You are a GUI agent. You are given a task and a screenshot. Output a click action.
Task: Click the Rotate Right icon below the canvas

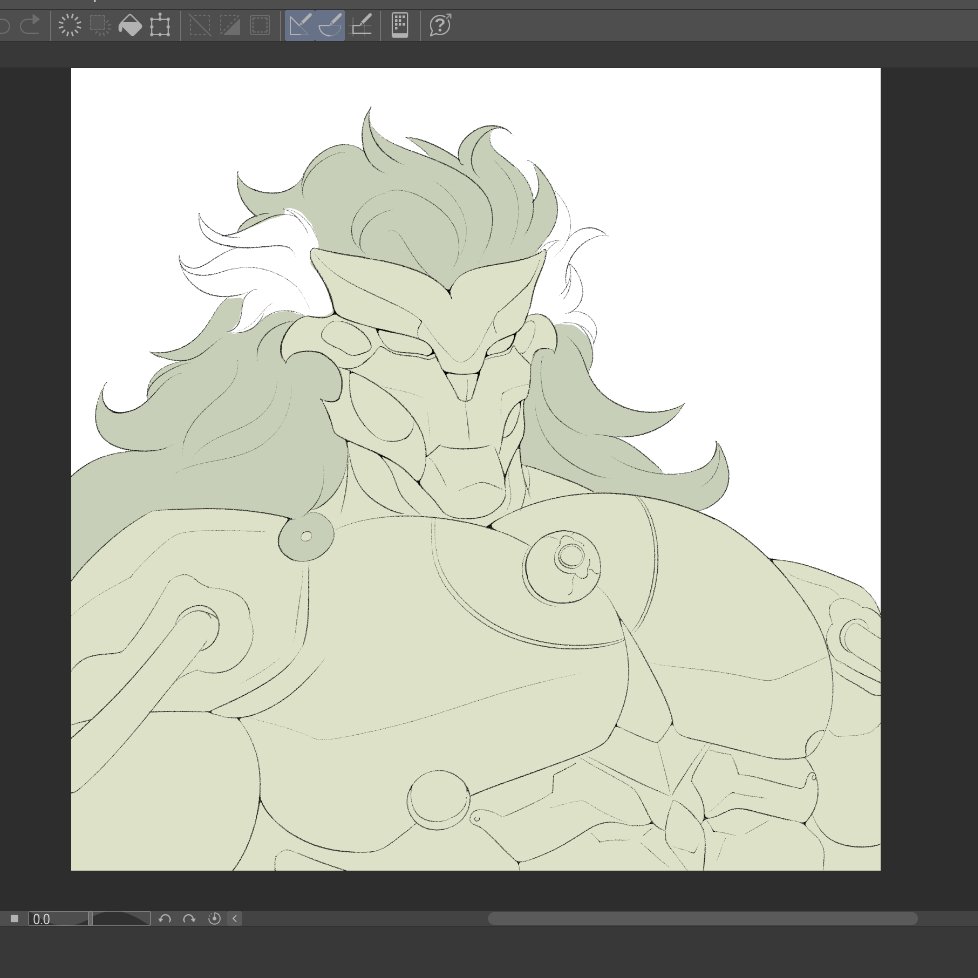189,919
